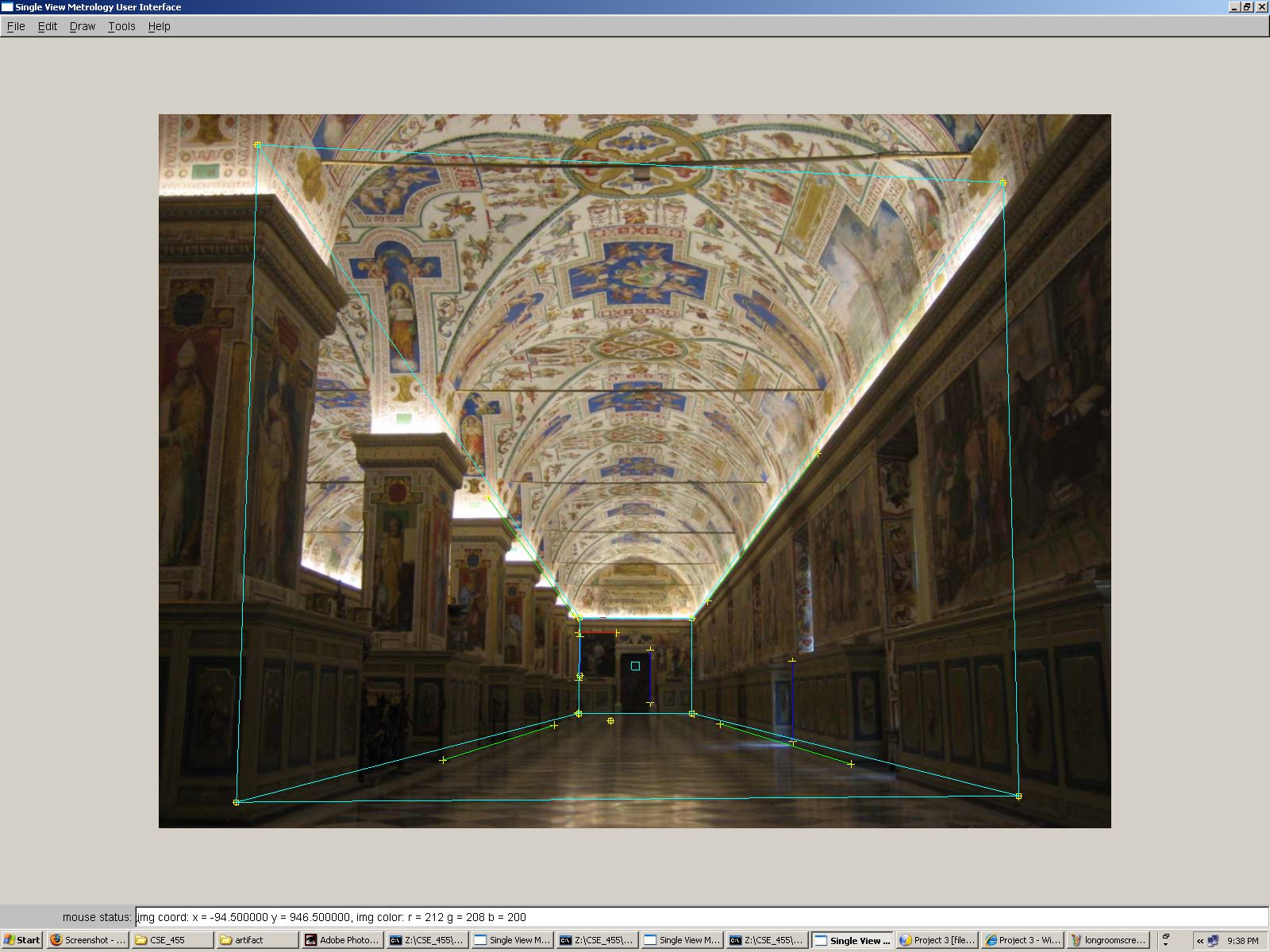Open the Tools menu

click(121, 26)
